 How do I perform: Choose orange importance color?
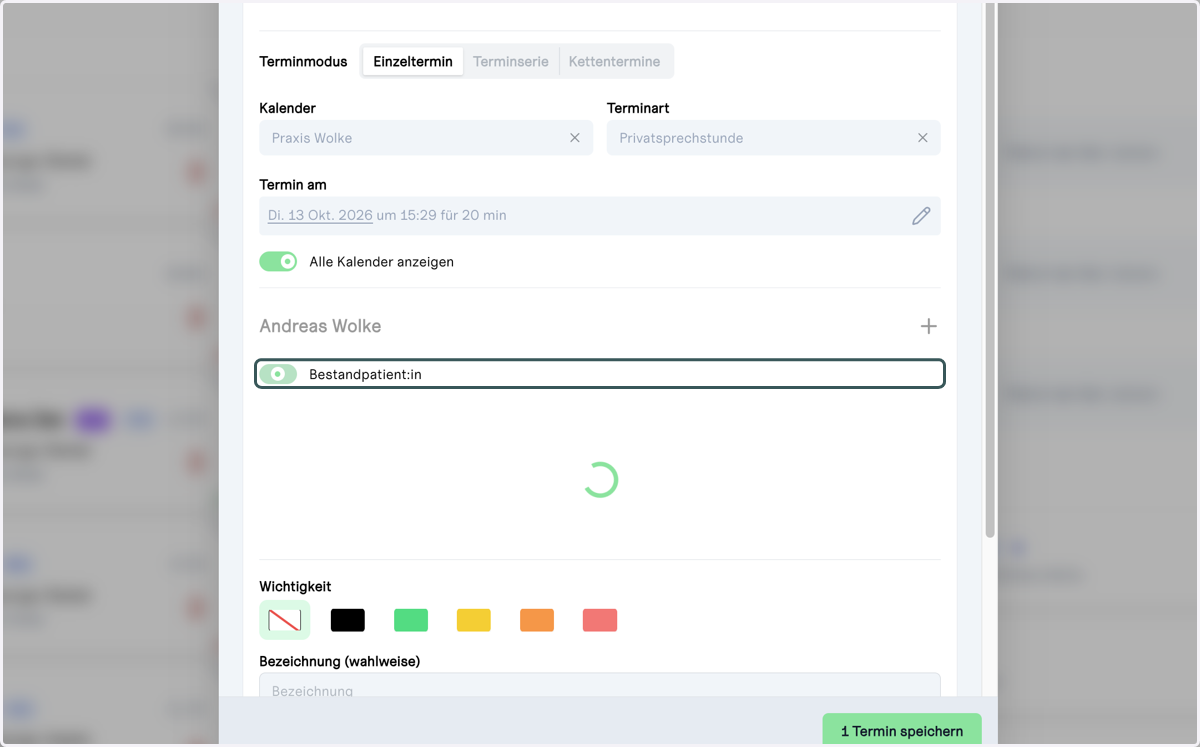tap(537, 620)
